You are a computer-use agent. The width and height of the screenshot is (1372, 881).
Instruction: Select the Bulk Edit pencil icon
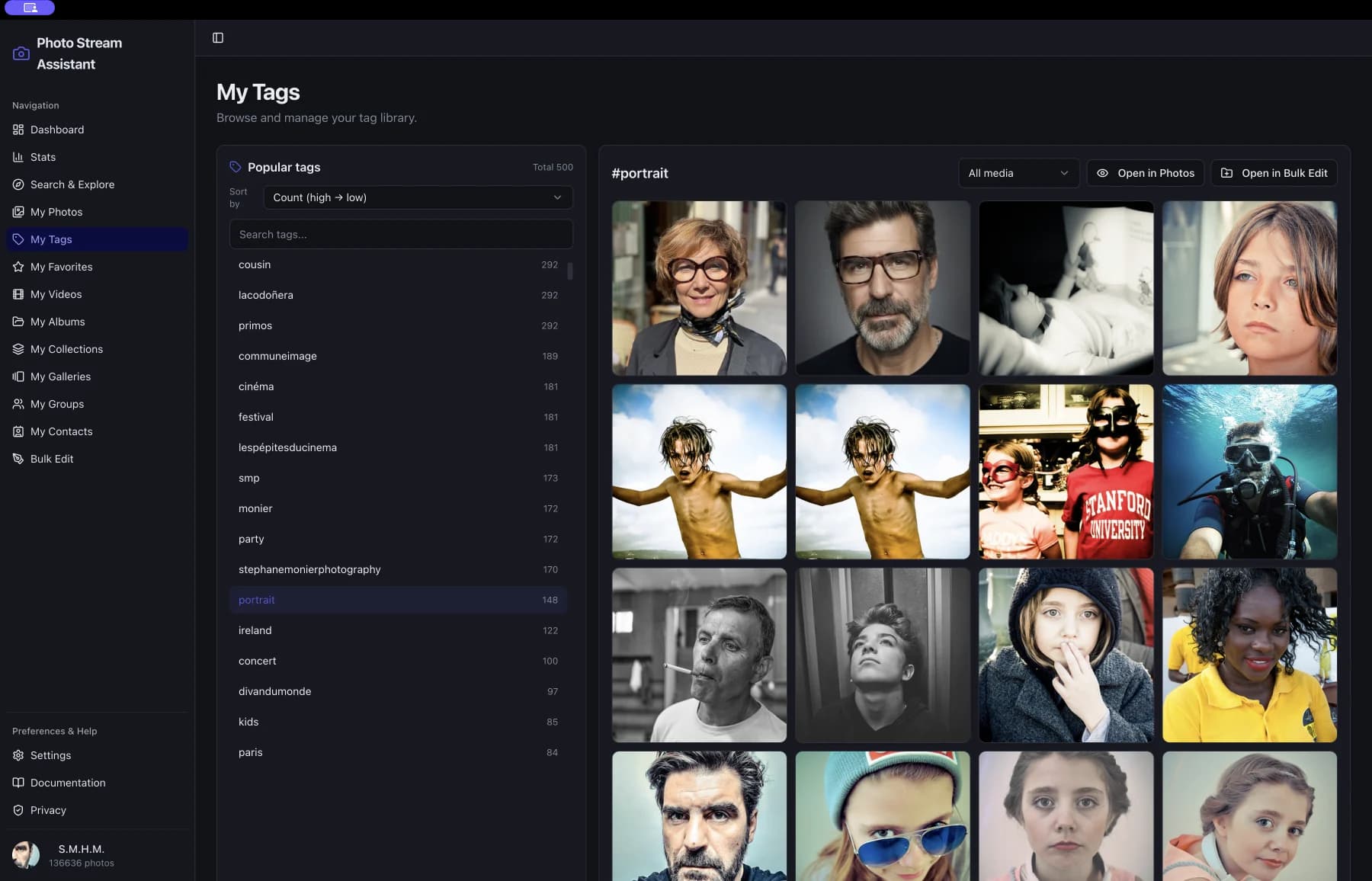click(x=18, y=459)
